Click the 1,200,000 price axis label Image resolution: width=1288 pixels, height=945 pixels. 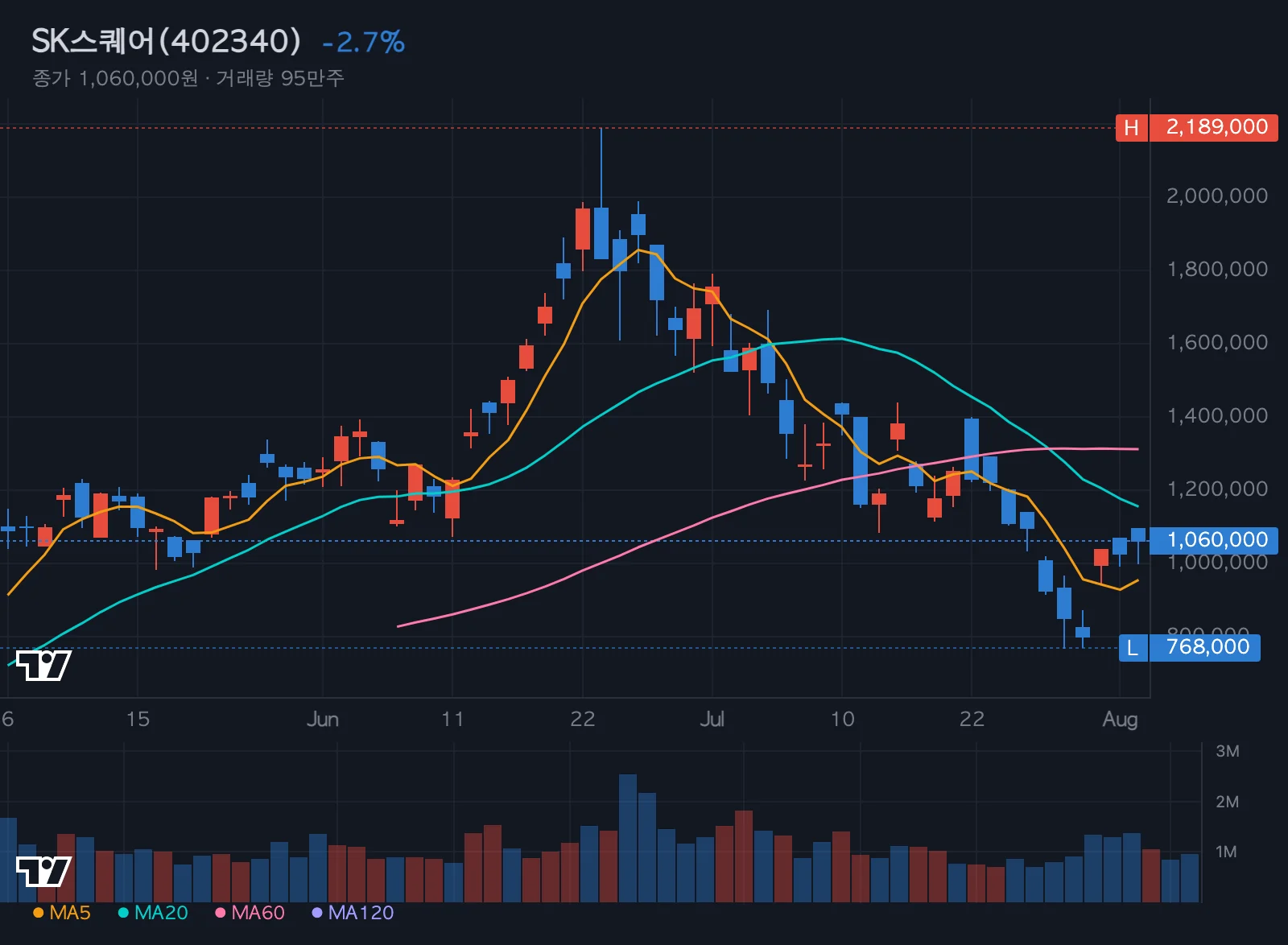(1217, 489)
